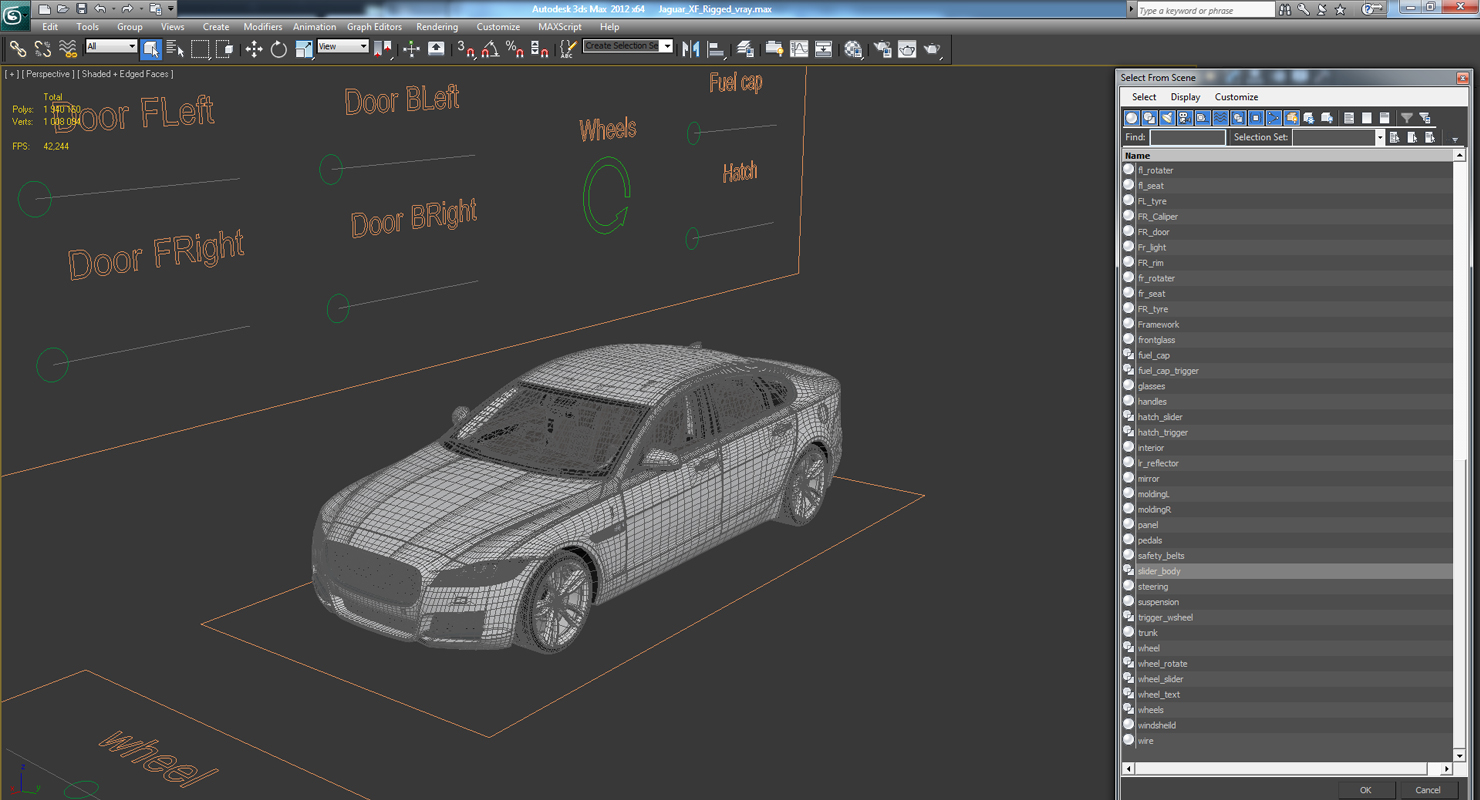Viewport: 1480px width, 800px height.
Task: Select hatch_slider in the object list
Action: (1287, 417)
